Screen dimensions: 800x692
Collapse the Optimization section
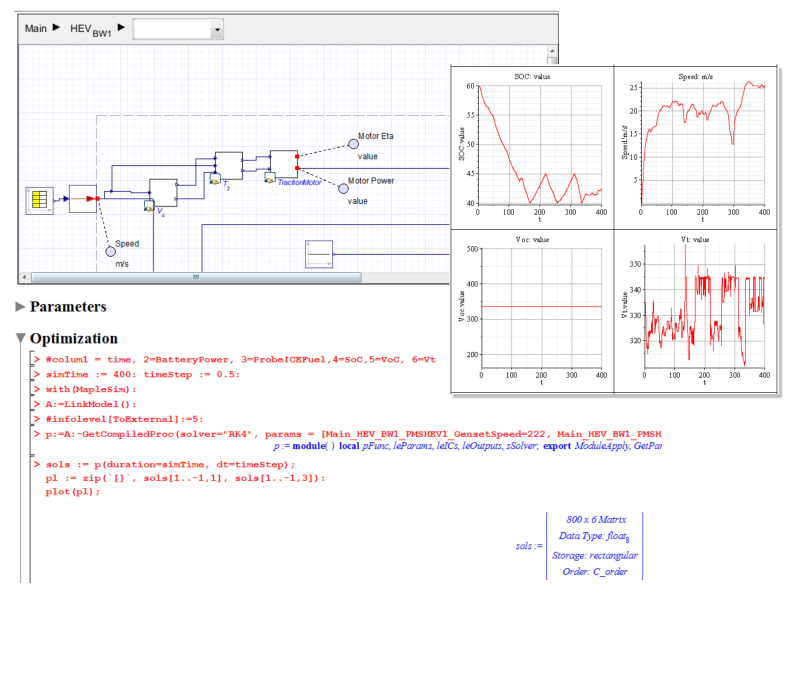21,339
